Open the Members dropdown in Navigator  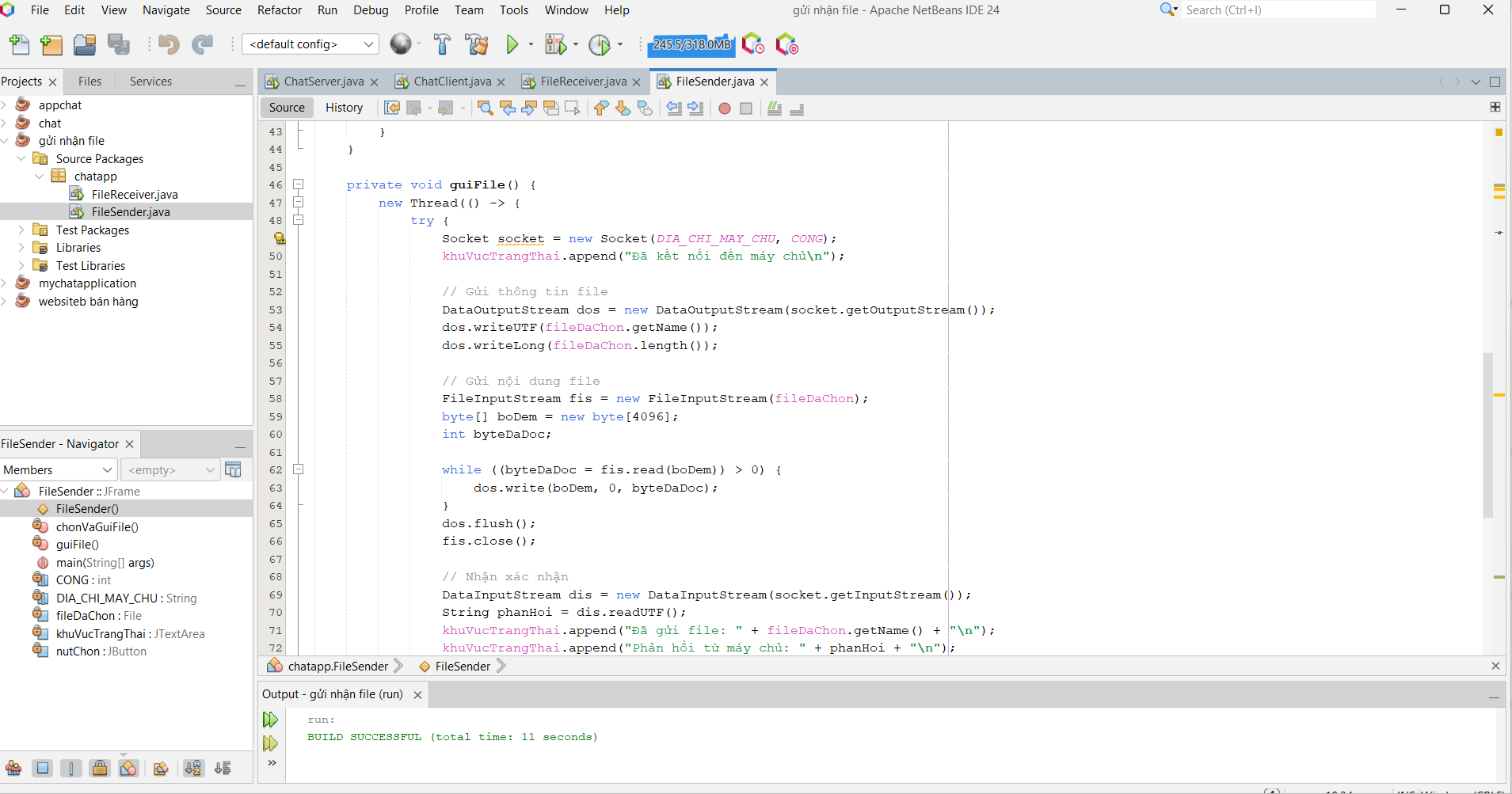(x=59, y=470)
